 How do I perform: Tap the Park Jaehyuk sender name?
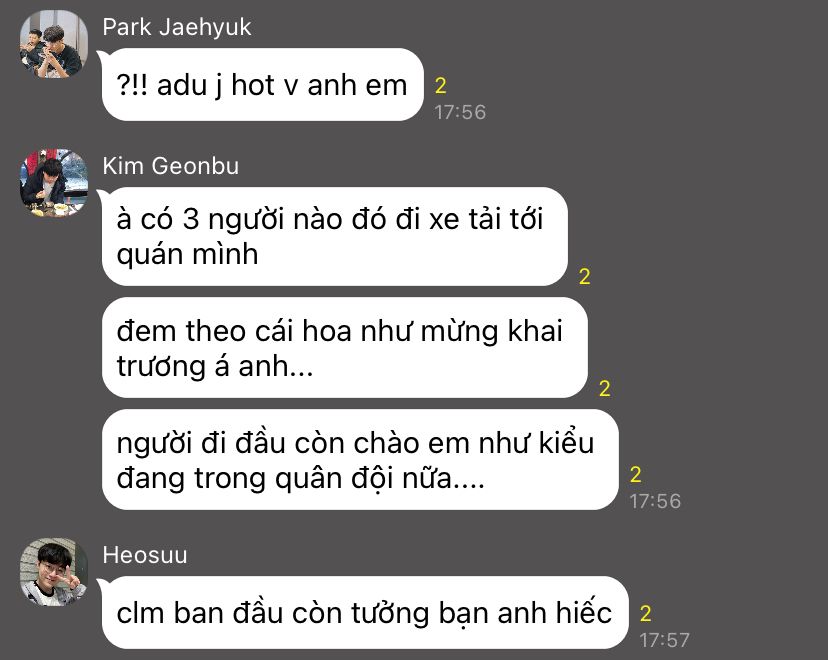coord(176,27)
